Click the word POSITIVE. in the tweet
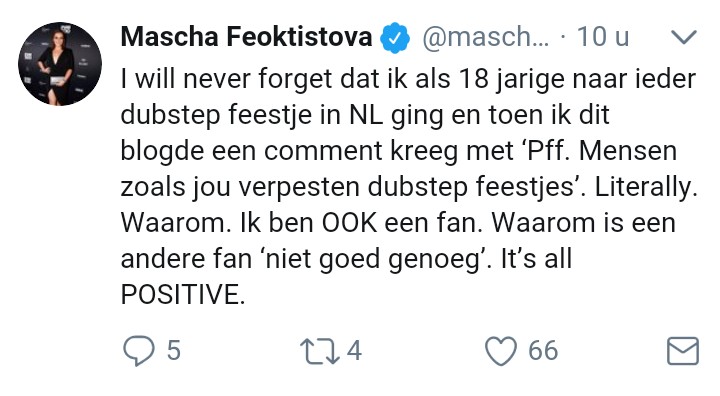Image resolution: width=720 pixels, height=396 pixels. (183, 294)
